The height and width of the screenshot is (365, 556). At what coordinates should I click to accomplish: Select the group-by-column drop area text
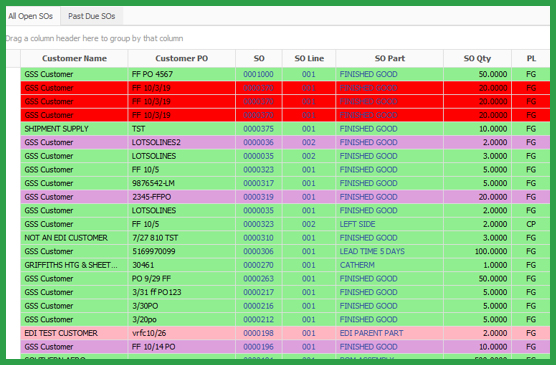[x=95, y=38]
